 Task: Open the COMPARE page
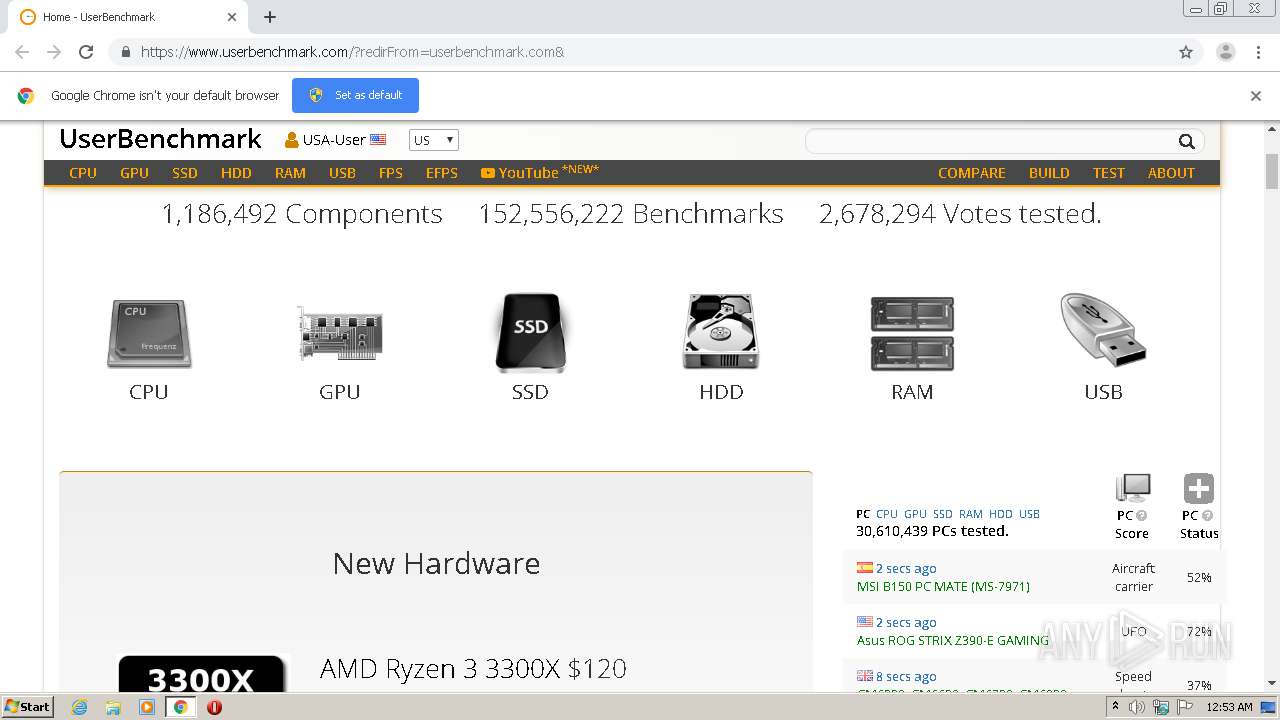click(972, 173)
